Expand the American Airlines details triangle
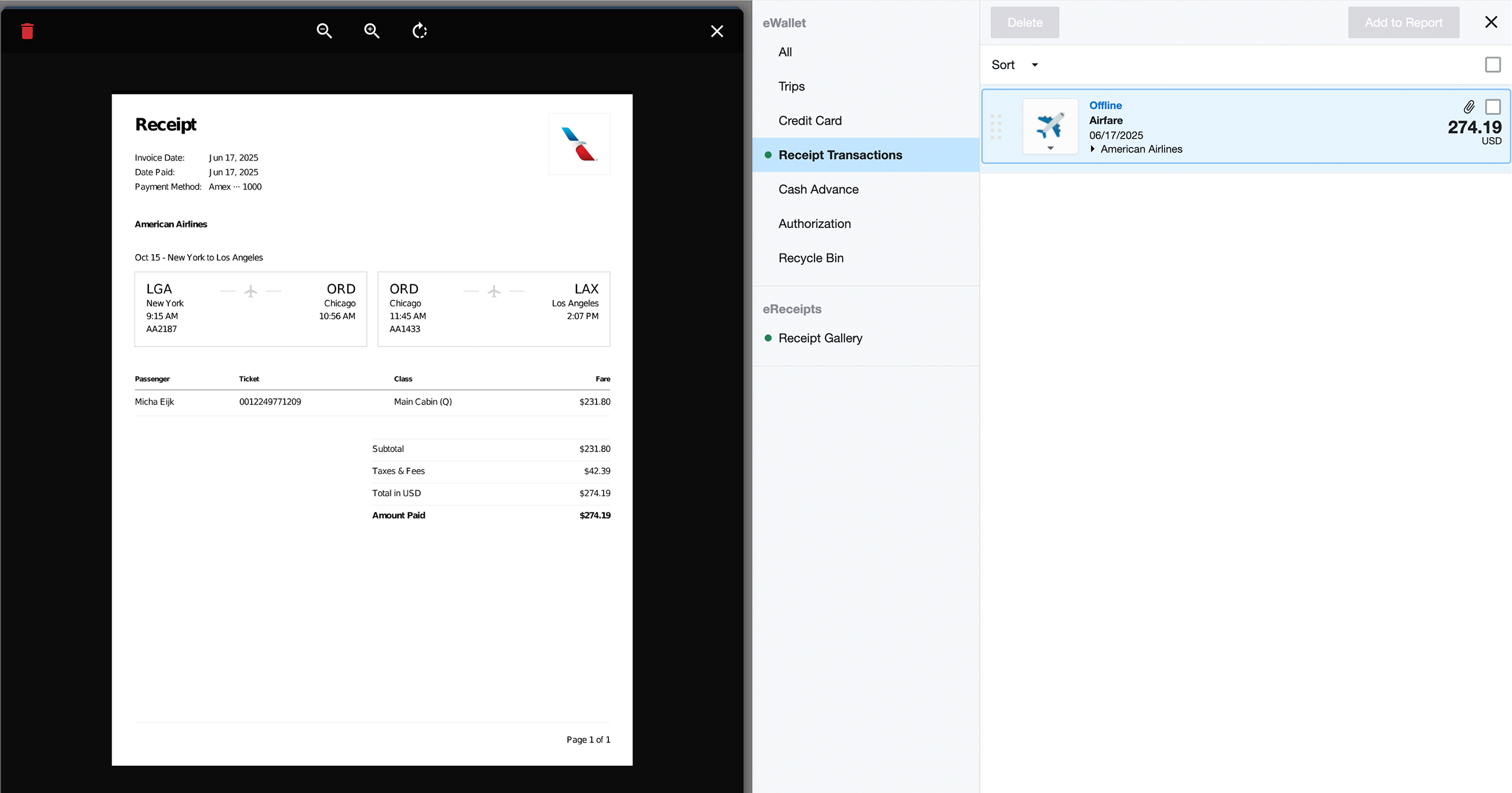 pyautogui.click(x=1093, y=149)
